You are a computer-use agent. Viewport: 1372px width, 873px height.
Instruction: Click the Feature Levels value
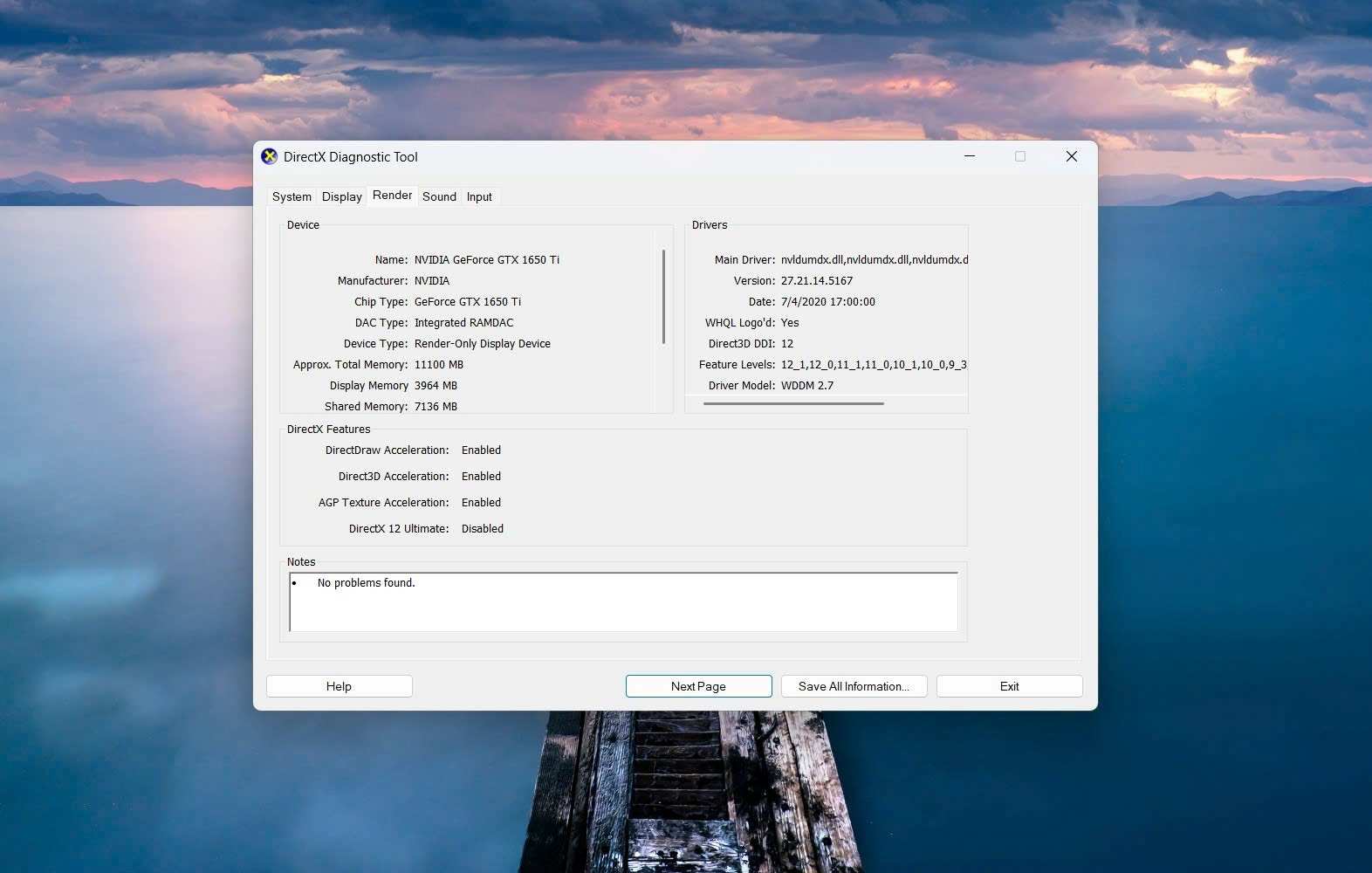[874, 365]
